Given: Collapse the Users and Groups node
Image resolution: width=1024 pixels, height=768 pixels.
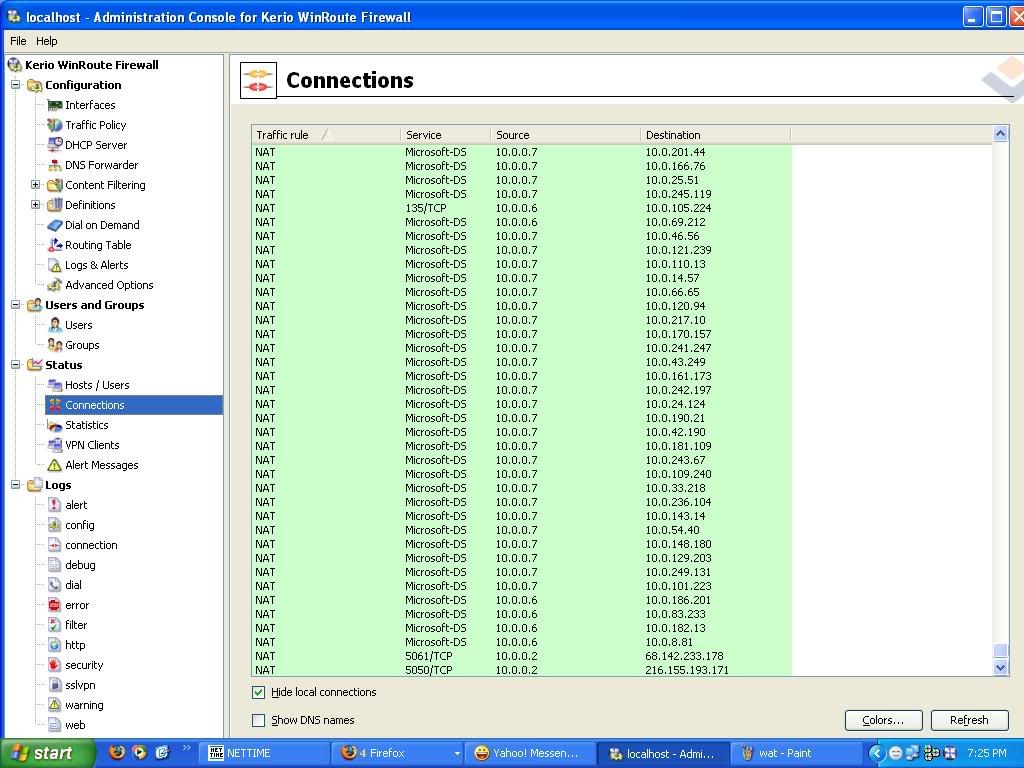Looking at the screenshot, I should coord(16,305).
